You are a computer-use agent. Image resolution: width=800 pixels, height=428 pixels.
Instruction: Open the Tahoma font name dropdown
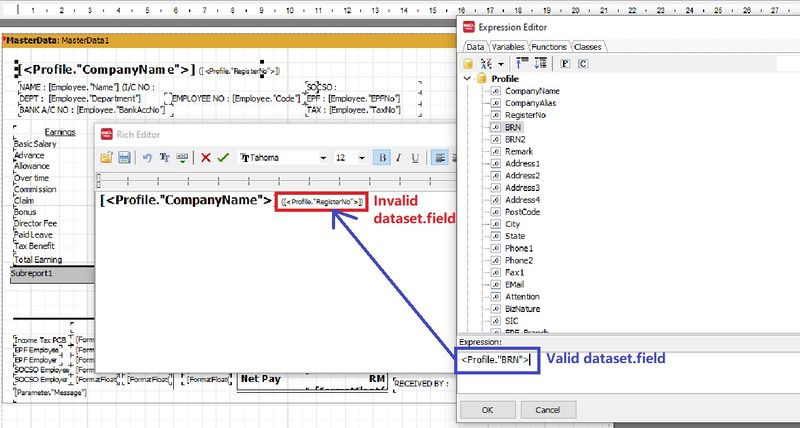pyautogui.click(x=323, y=158)
